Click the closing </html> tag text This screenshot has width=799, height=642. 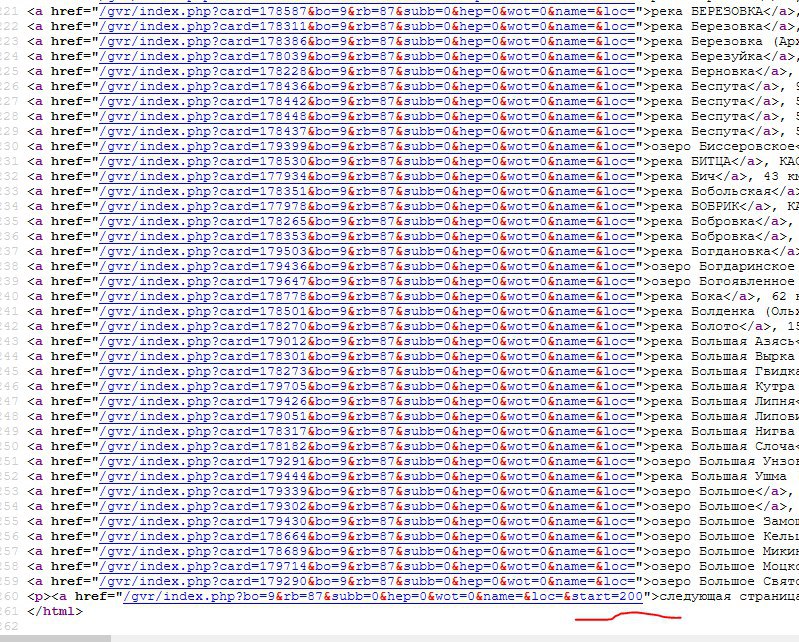(55, 611)
